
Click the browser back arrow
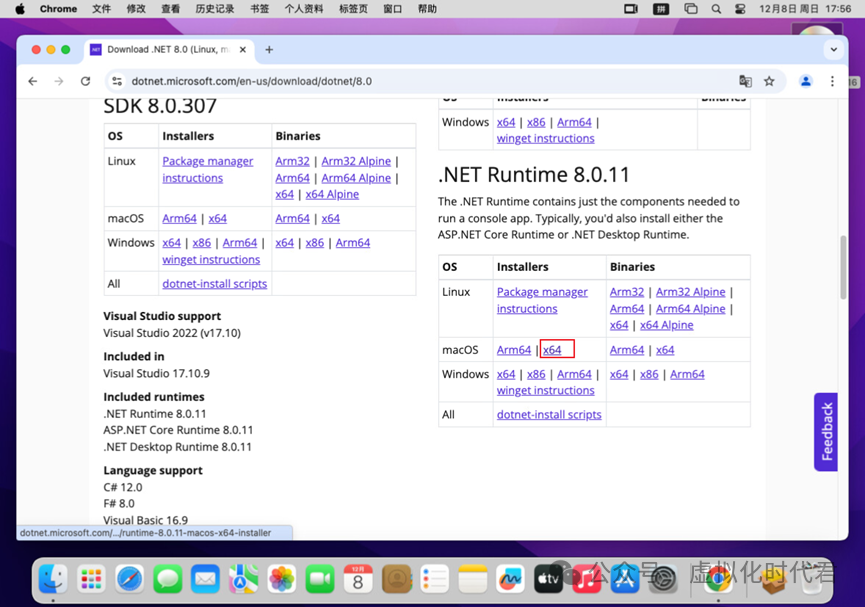tap(33, 81)
